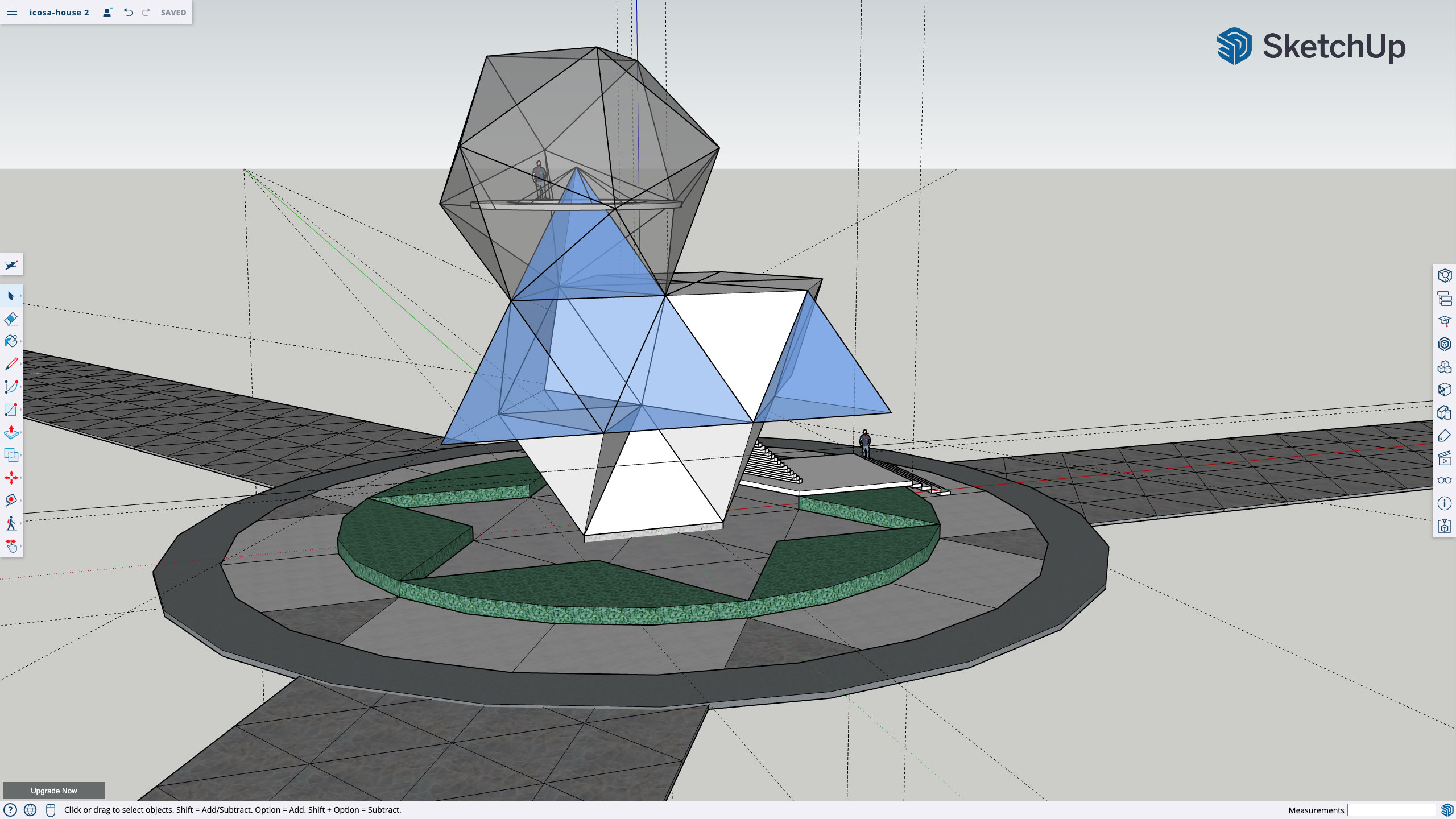
Task: Click the Upgrade Now button
Action: coord(54,791)
